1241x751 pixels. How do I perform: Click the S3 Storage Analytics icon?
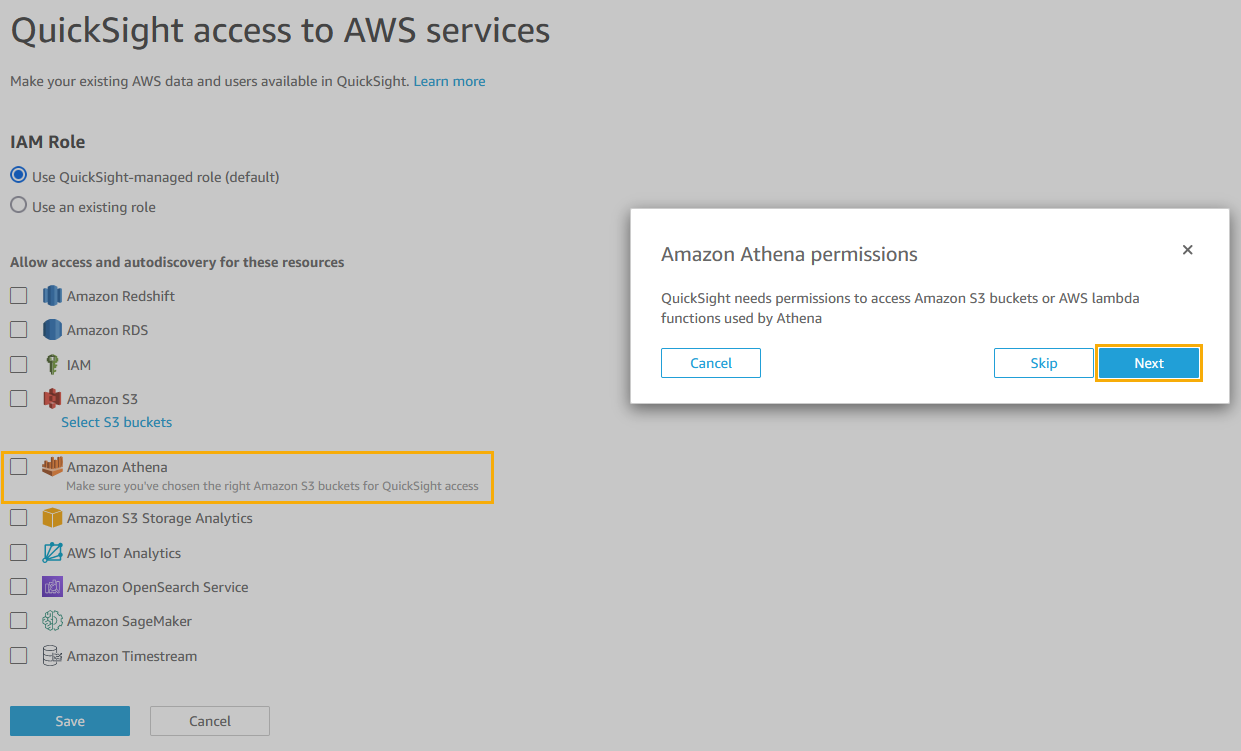click(x=52, y=518)
